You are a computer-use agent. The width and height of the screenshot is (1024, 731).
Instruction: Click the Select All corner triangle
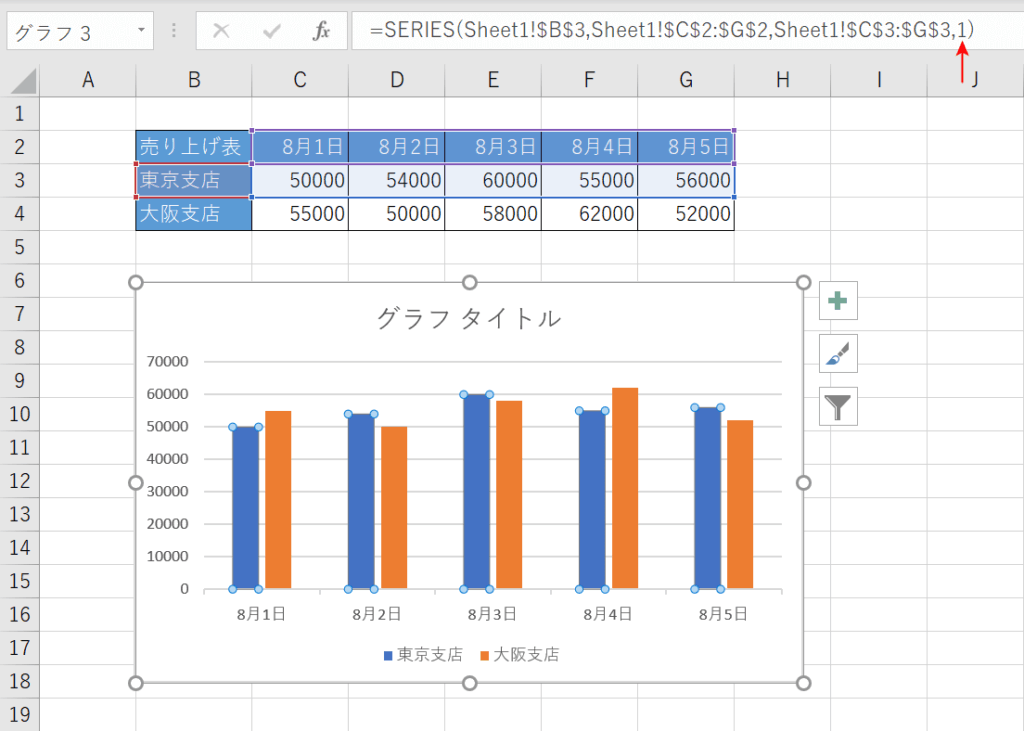(22, 80)
